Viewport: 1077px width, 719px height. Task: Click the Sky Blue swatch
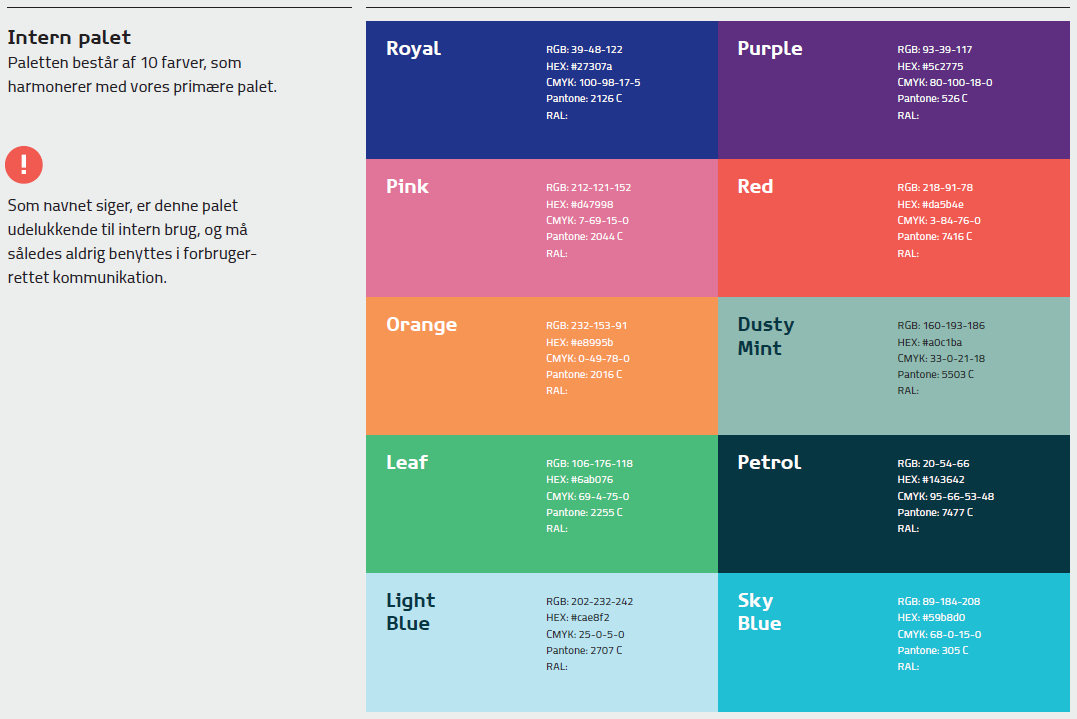point(894,643)
